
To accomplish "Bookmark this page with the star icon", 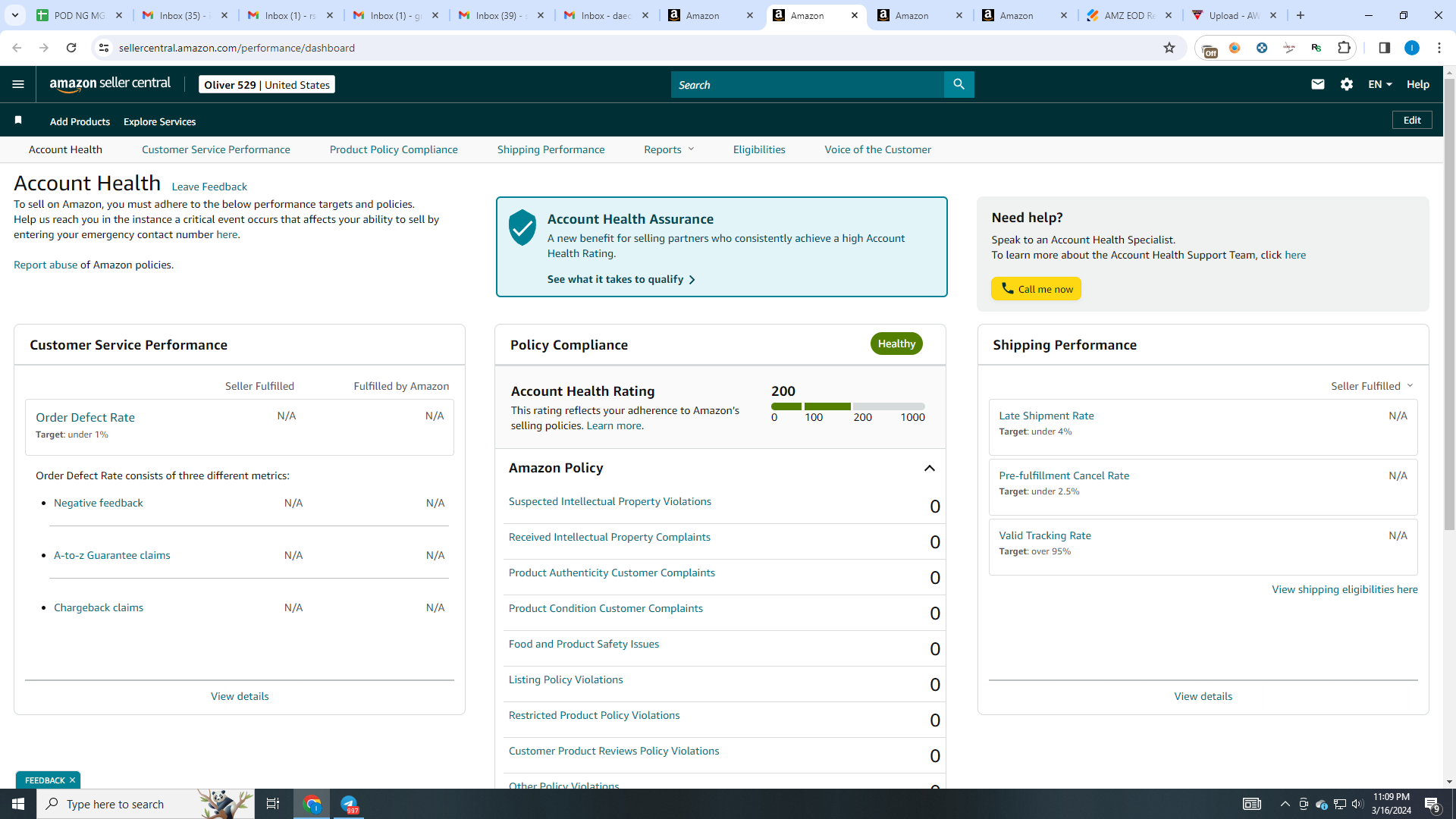I will (x=1169, y=48).
